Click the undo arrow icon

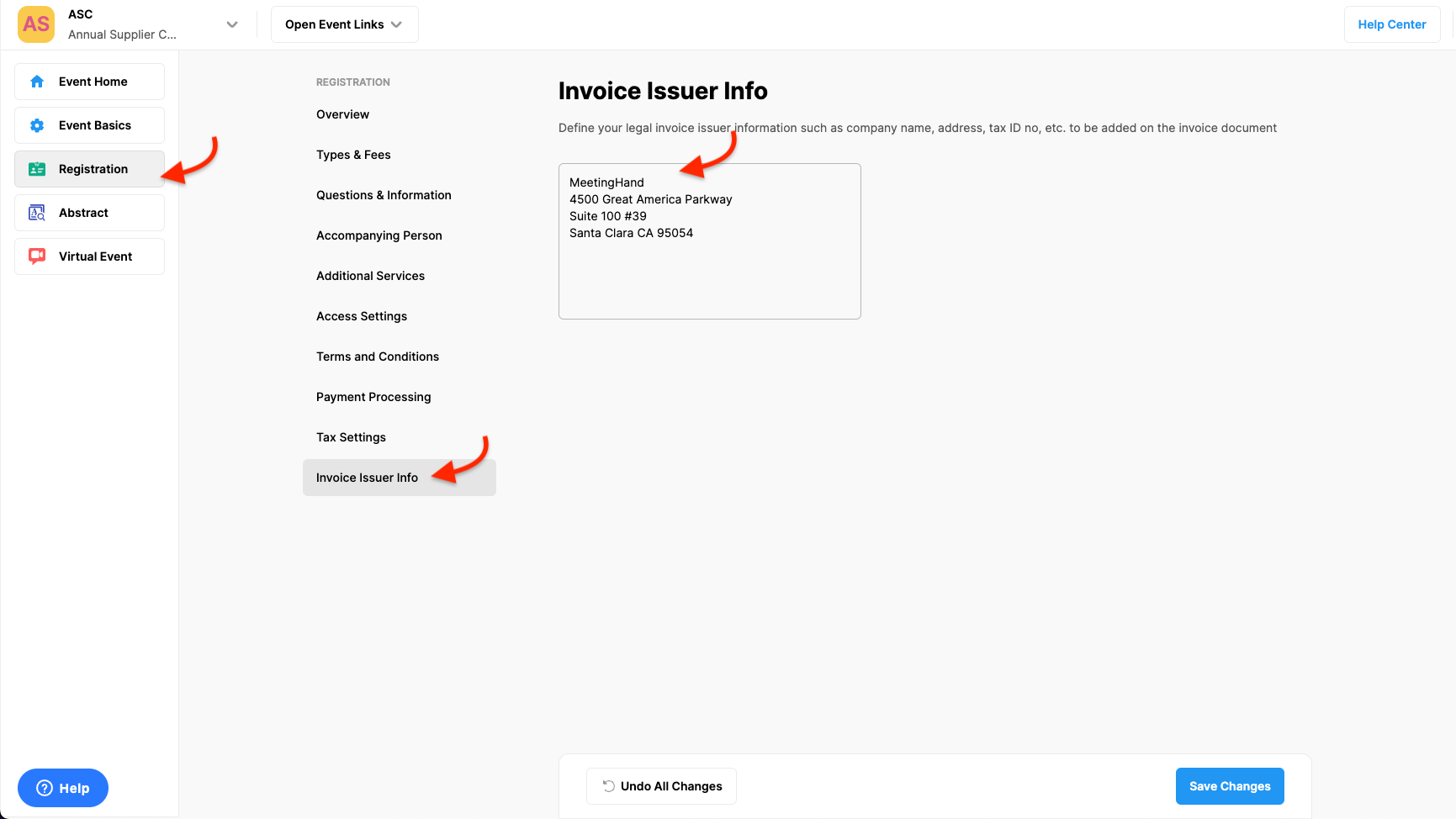click(x=608, y=786)
